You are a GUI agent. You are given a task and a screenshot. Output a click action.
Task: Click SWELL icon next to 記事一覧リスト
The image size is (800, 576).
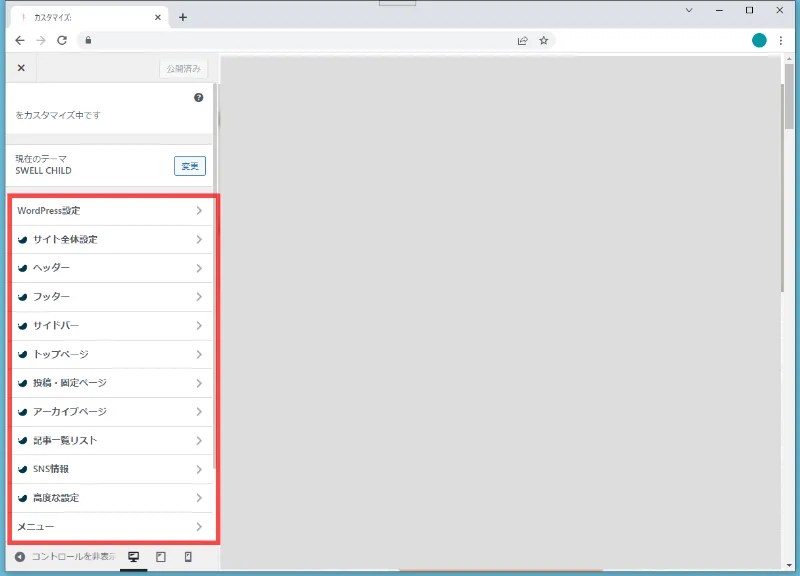tap(22, 441)
